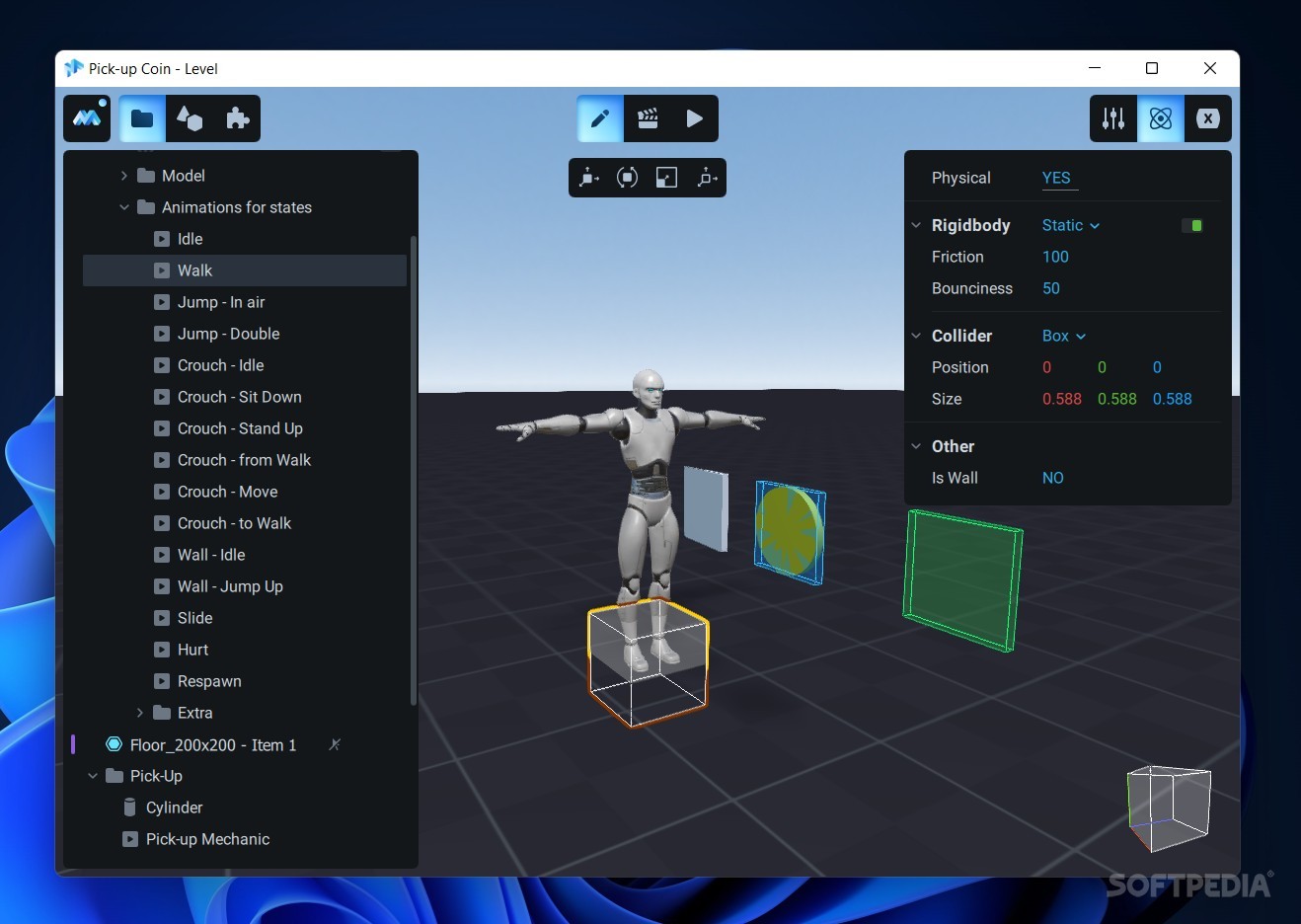This screenshot has height=924, width=1301.
Task: Open the app logo main menu
Action: (87, 118)
